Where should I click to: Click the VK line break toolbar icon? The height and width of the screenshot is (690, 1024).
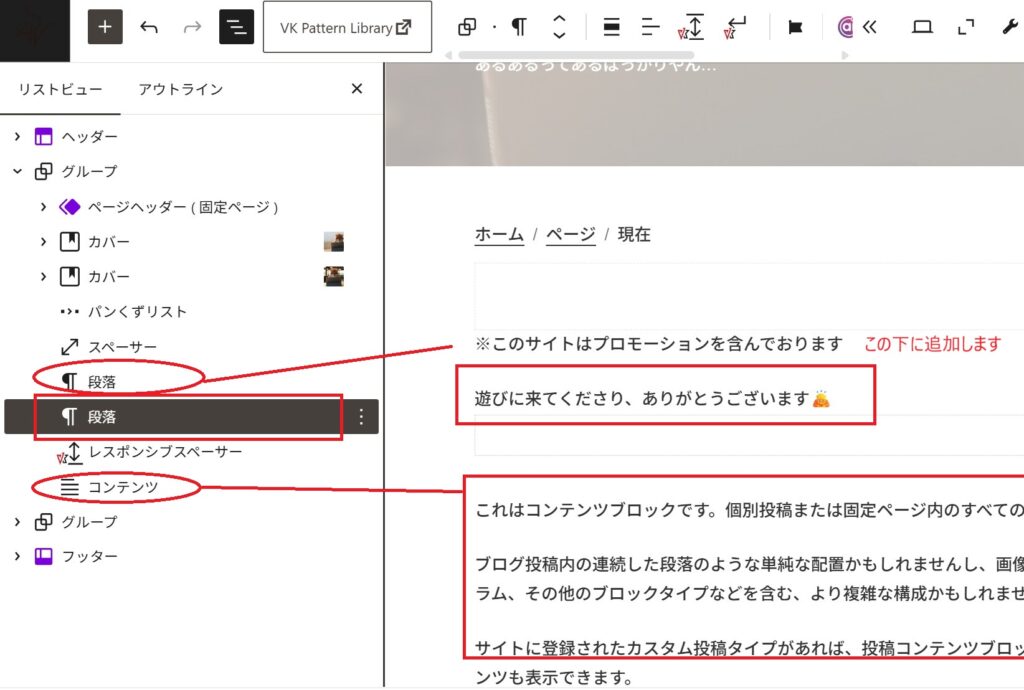pyautogui.click(x=735, y=27)
